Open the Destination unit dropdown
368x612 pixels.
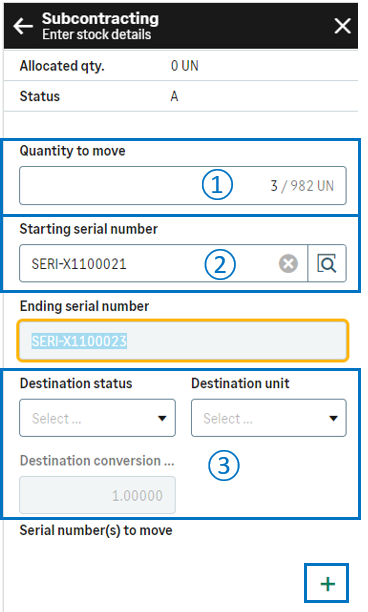coord(268,418)
